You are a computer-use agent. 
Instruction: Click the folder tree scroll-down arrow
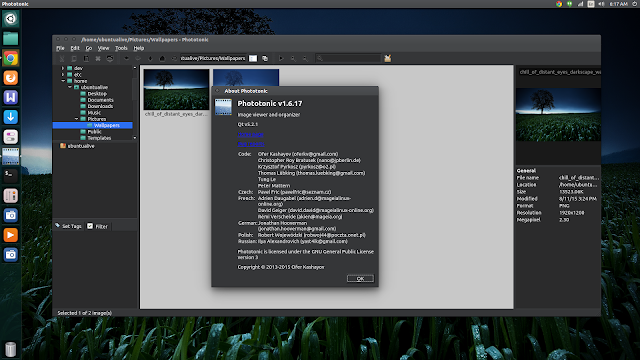(135, 138)
